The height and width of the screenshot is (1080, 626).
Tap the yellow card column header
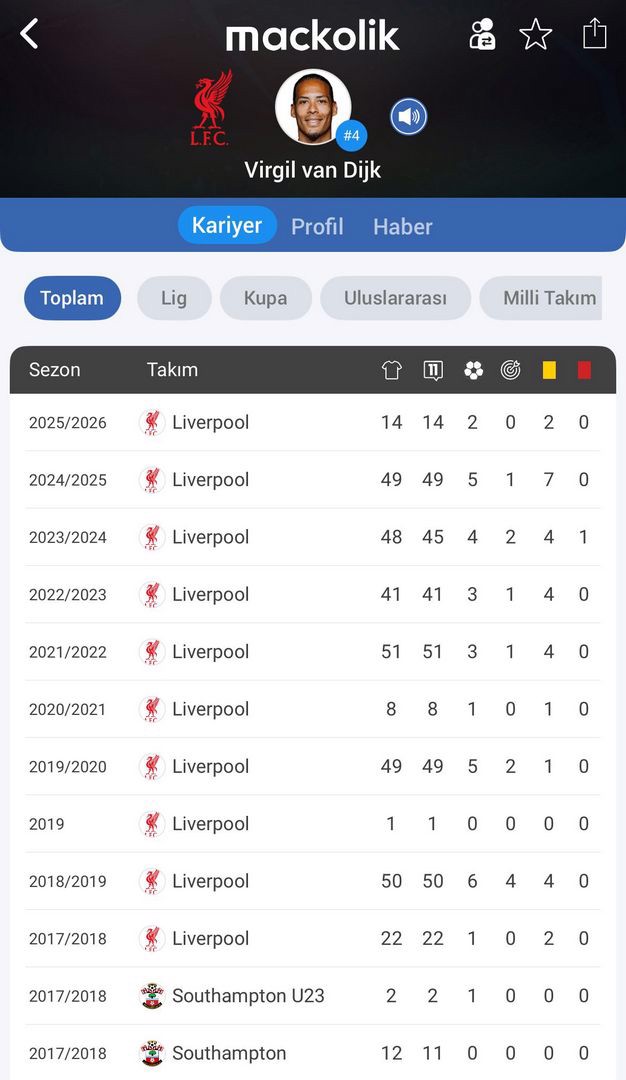[x=548, y=370]
